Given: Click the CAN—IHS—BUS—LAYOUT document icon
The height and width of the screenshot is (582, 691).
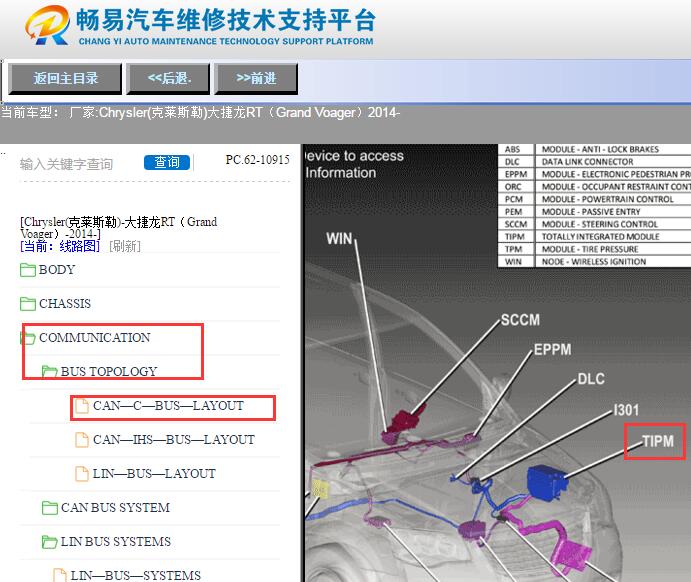Looking at the screenshot, I should tap(82, 440).
